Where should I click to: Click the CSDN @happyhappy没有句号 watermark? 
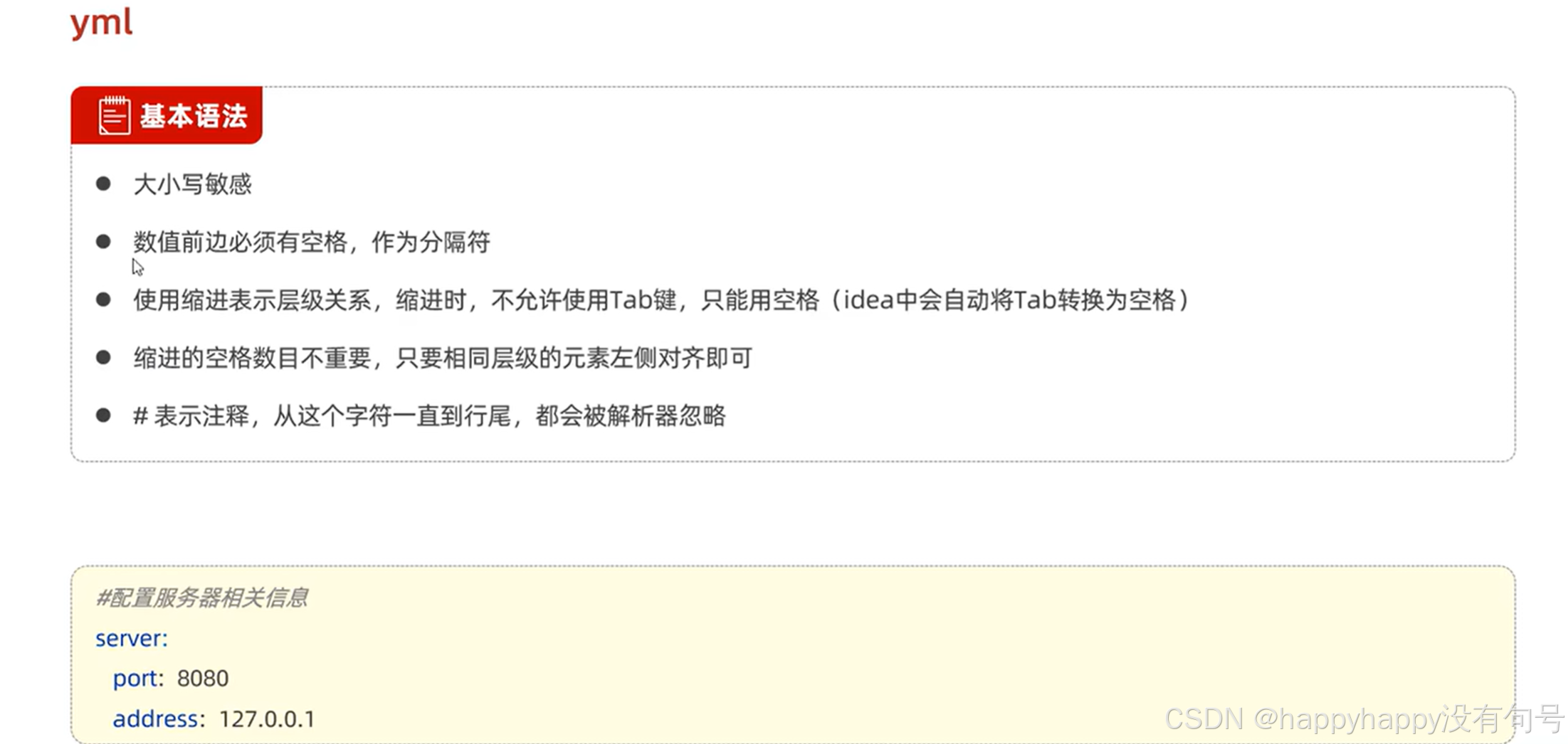pyautogui.click(x=1364, y=718)
